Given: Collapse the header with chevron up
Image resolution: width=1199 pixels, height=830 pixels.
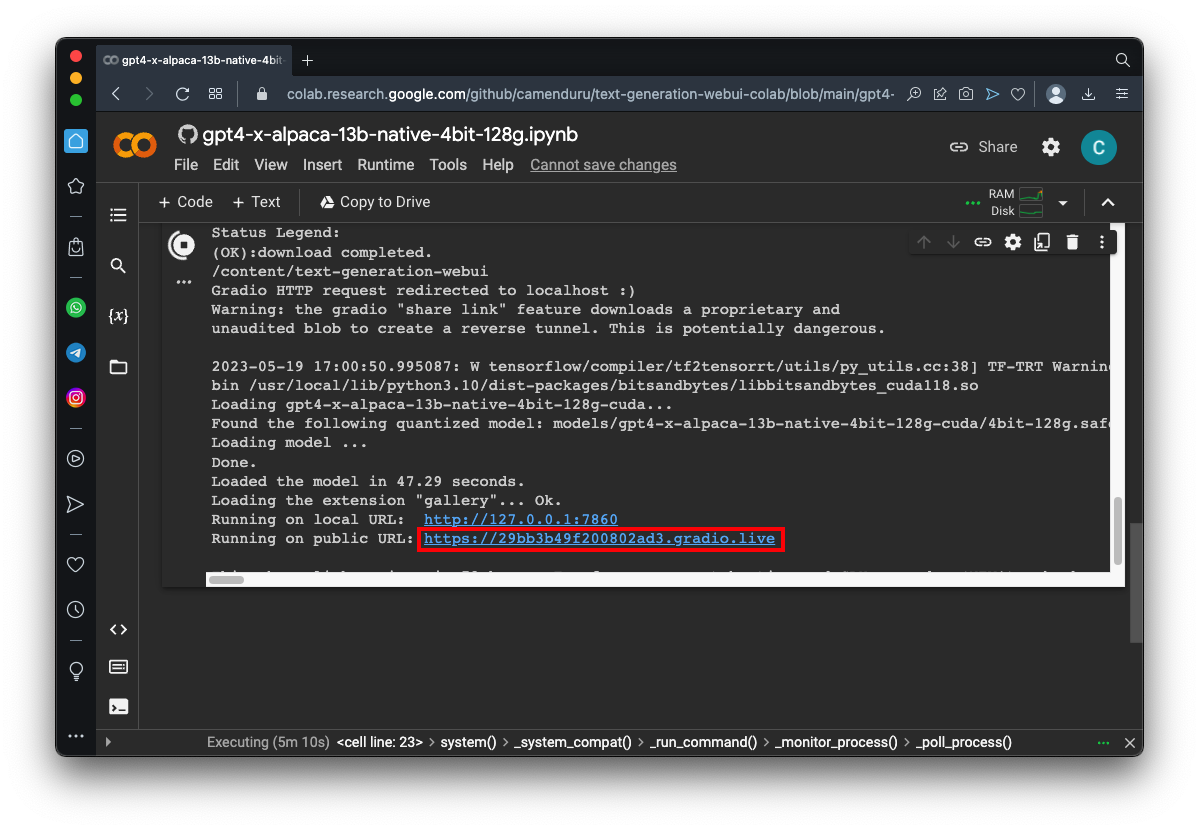Looking at the screenshot, I should tap(1107, 203).
